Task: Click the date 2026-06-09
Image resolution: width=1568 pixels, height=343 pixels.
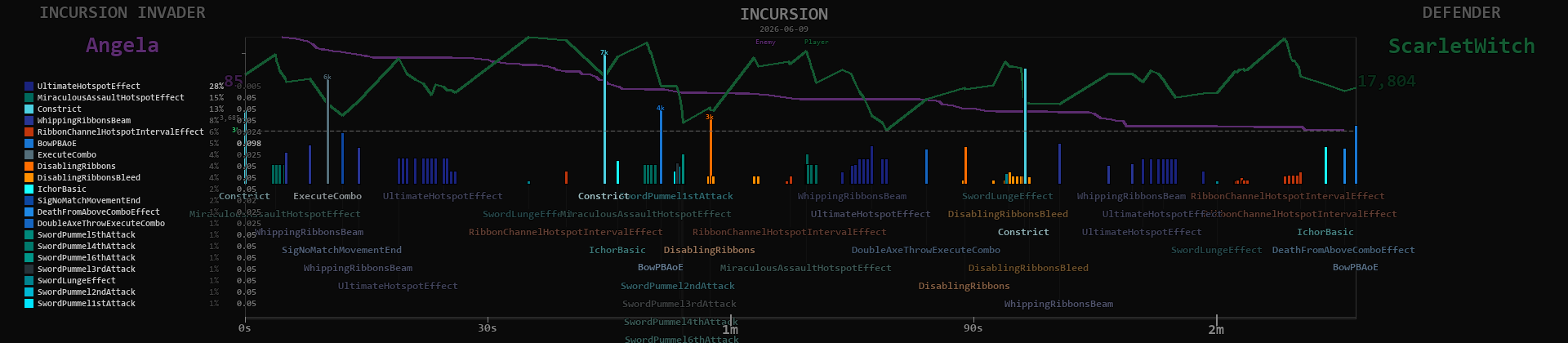Action: (784, 29)
